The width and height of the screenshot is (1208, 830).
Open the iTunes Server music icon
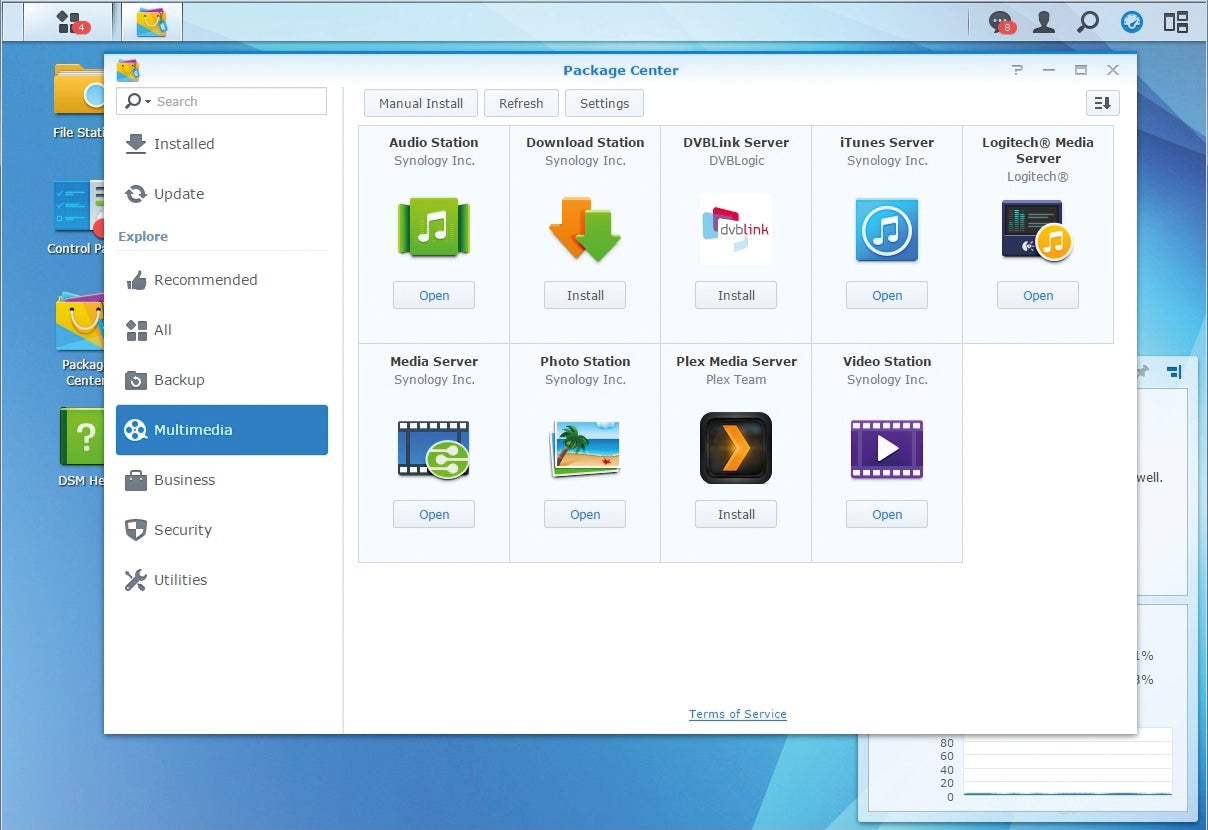887,229
